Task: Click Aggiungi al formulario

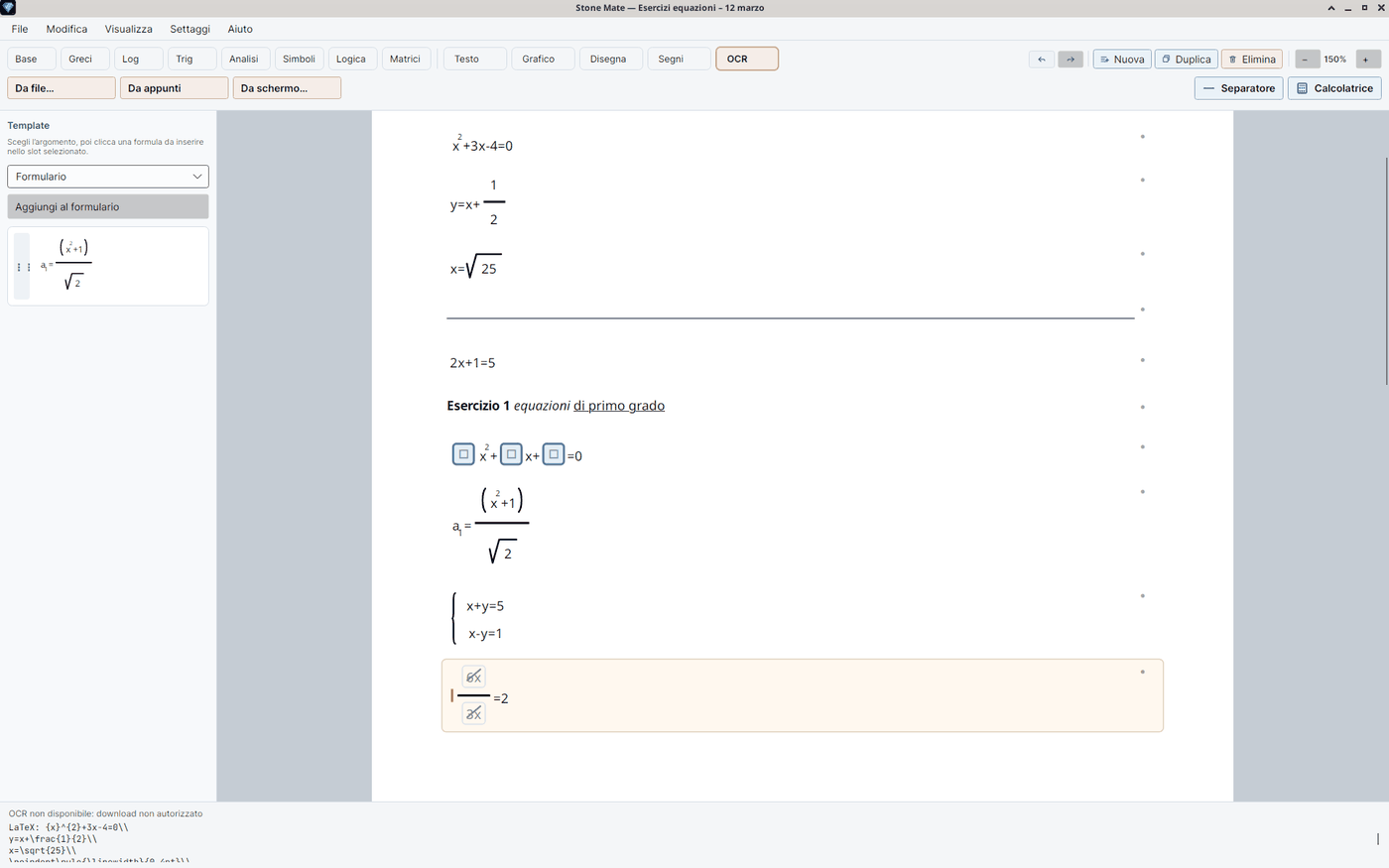Action: point(108,206)
